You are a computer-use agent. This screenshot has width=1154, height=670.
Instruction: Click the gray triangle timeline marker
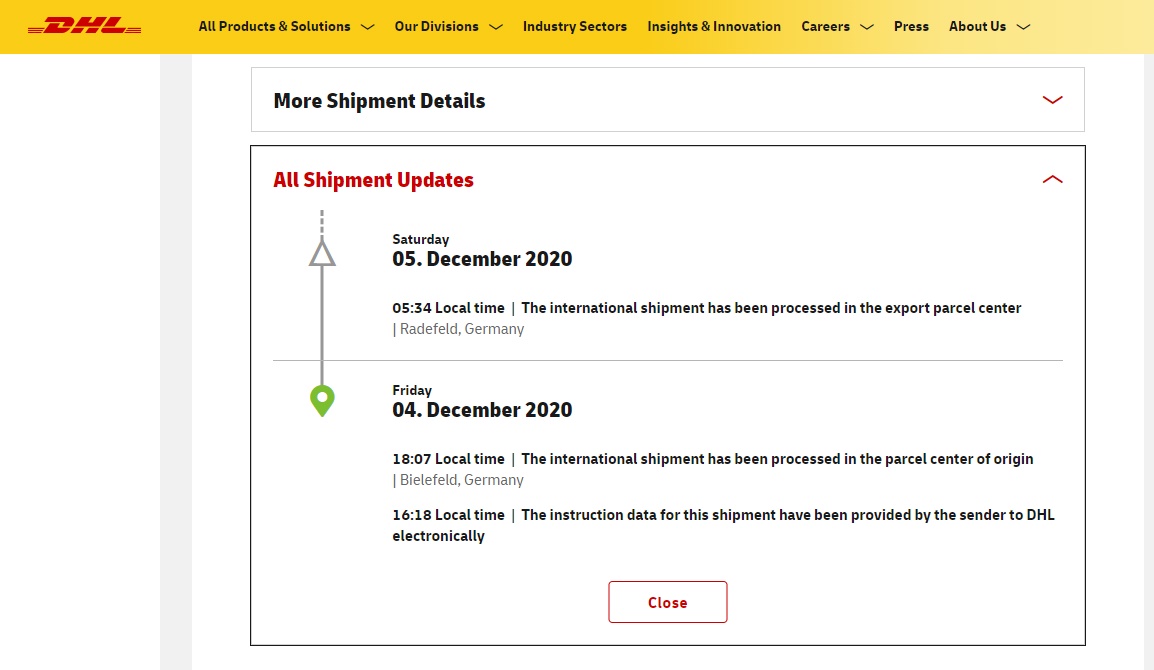tap(322, 253)
